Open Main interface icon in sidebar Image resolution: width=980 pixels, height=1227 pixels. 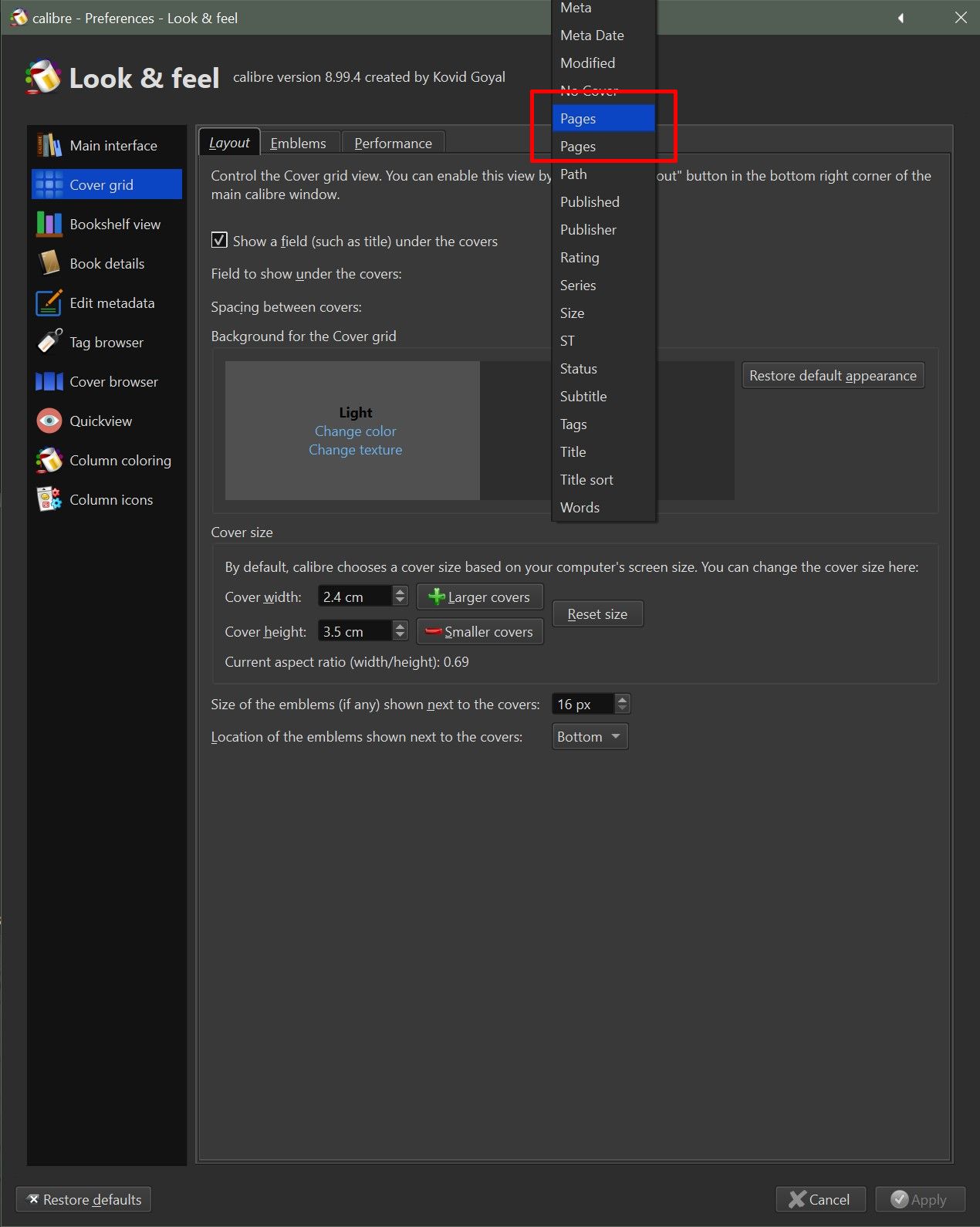click(49, 145)
